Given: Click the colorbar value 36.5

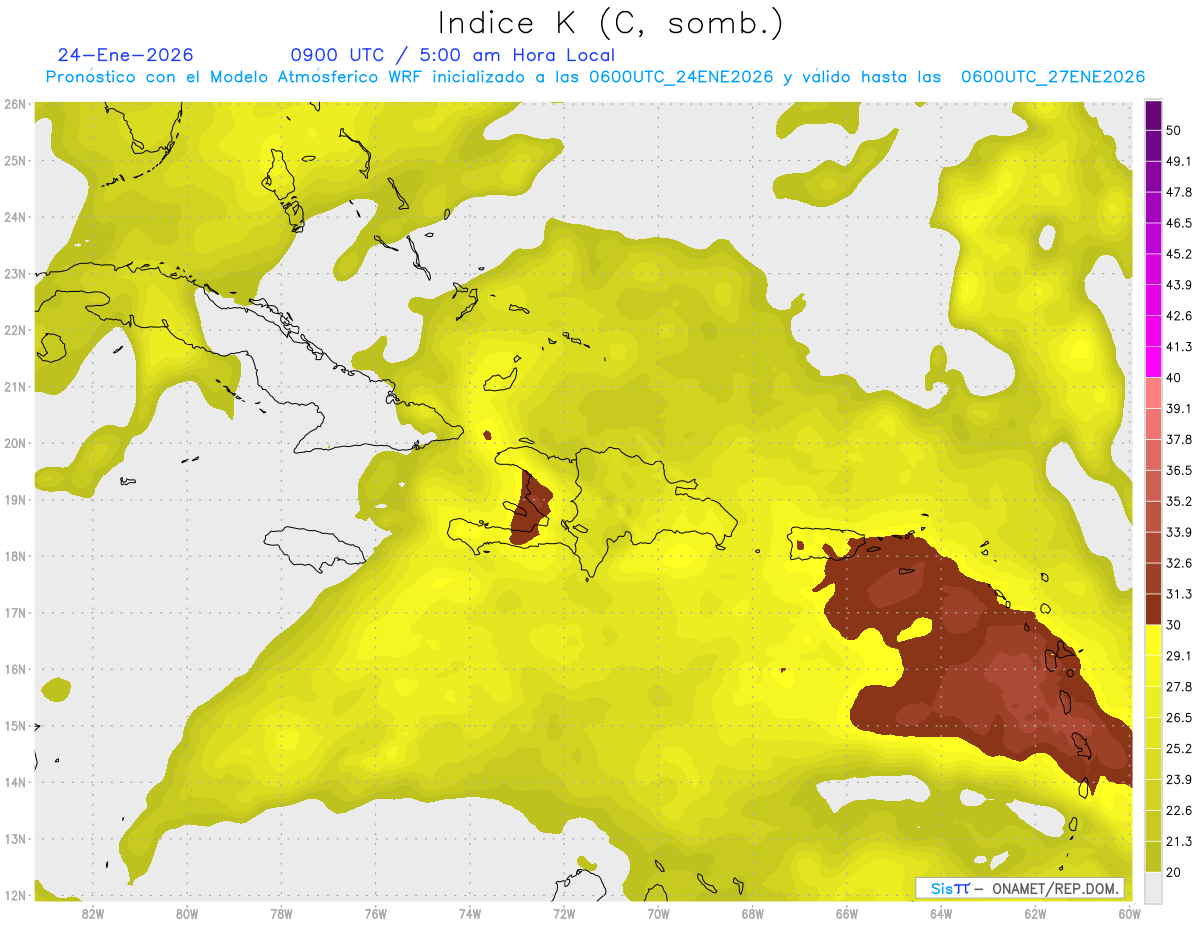Looking at the screenshot, I should (1179, 470).
